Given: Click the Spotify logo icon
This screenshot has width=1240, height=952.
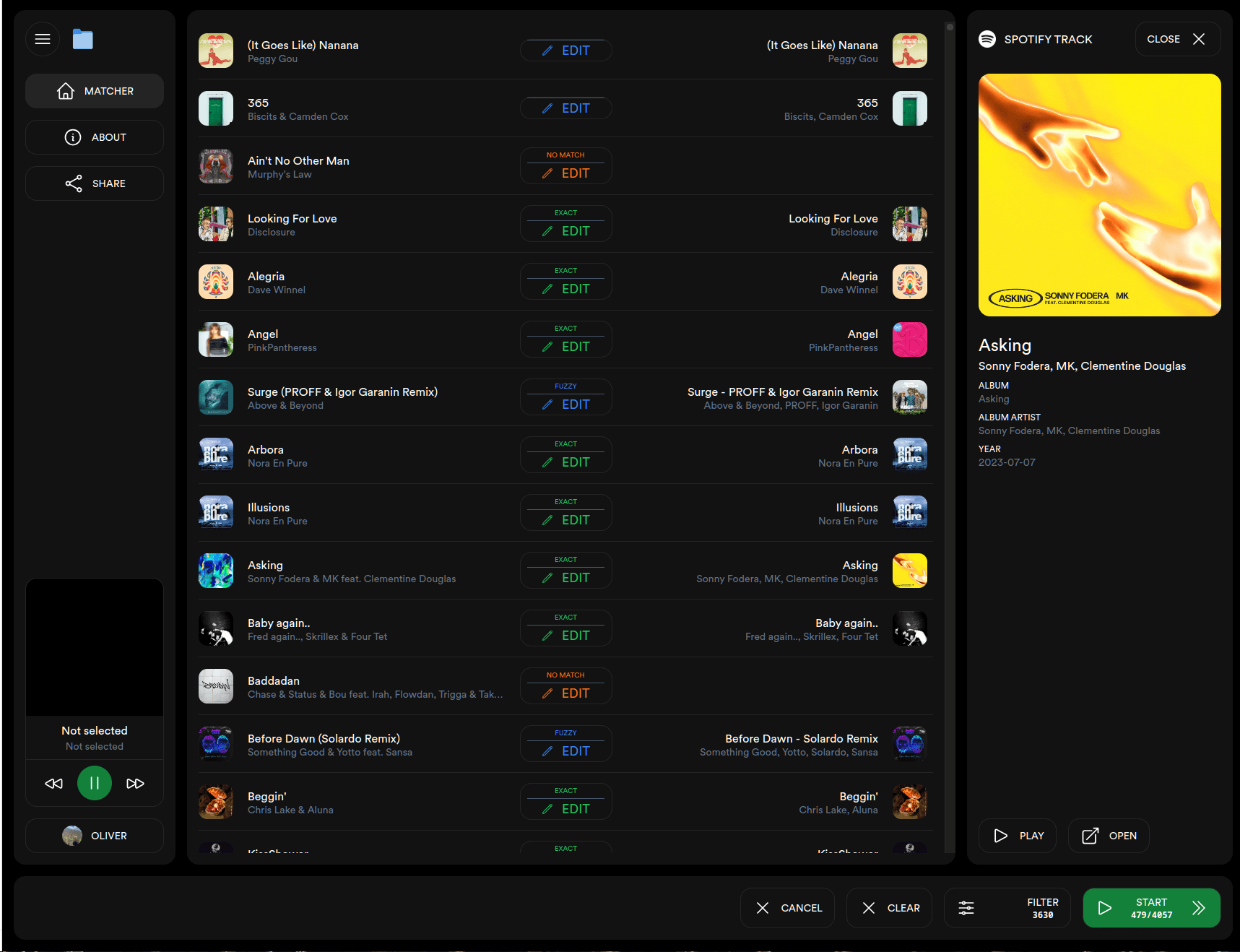Looking at the screenshot, I should [987, 39].
